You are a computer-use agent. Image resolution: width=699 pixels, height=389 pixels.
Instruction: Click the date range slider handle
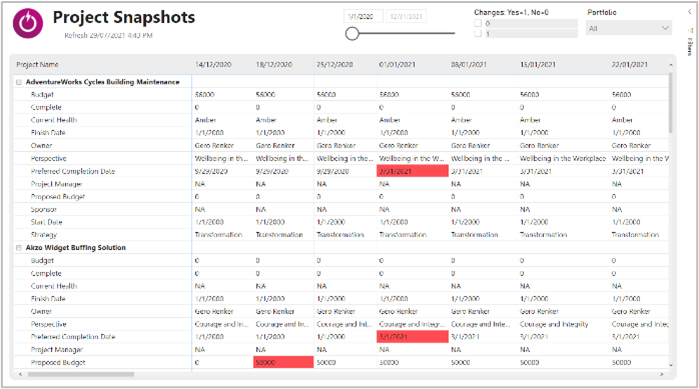(x=352, y=33)
